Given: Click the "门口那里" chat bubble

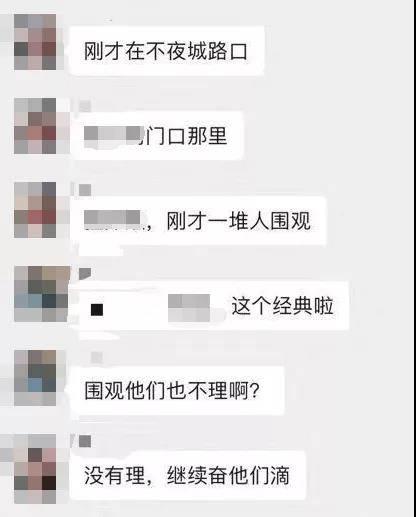Looking at the screenshot, I should click(x=157, y=135).
